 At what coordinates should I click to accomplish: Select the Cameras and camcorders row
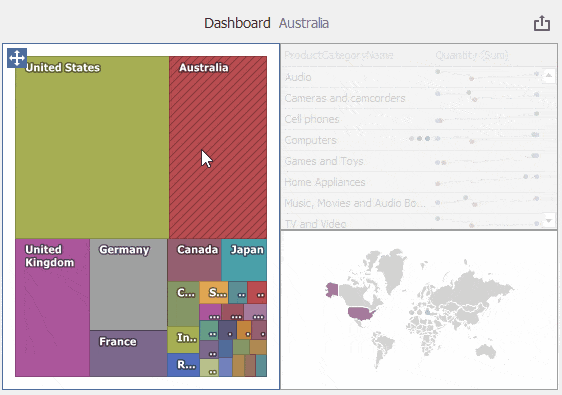click(412, 98)
